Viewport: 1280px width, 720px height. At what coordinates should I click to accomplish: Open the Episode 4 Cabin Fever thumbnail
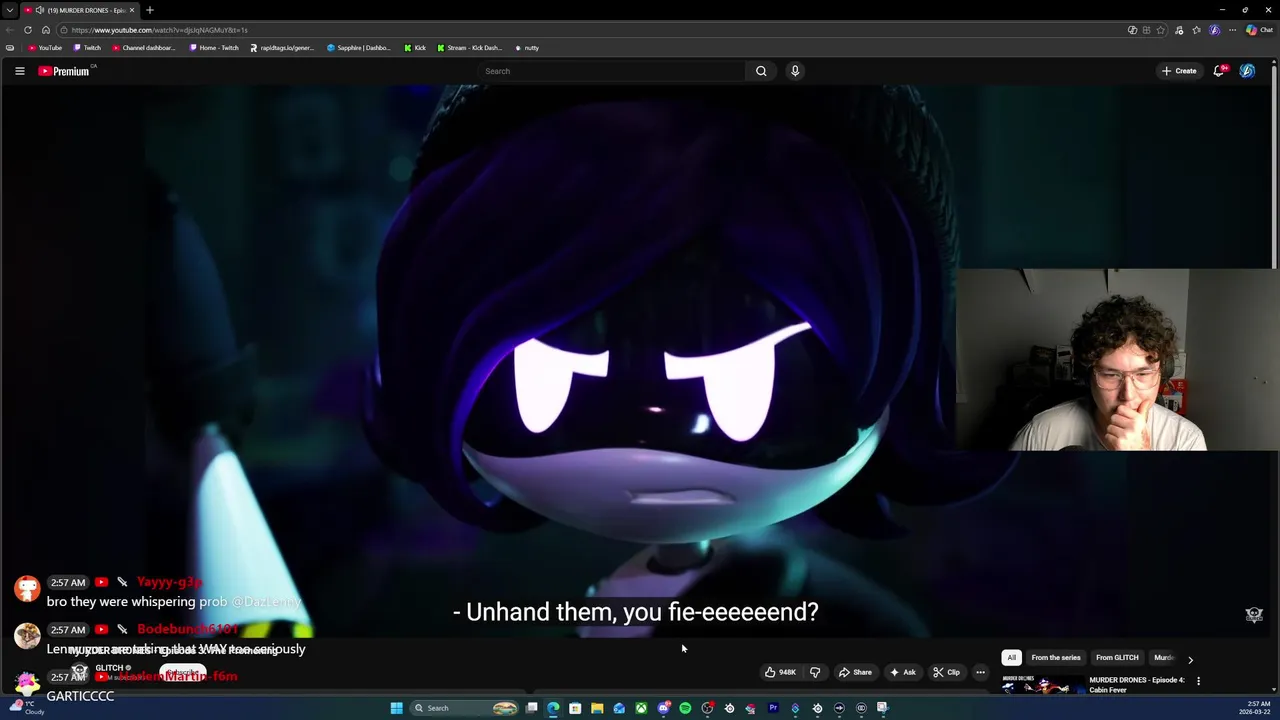1043,685
